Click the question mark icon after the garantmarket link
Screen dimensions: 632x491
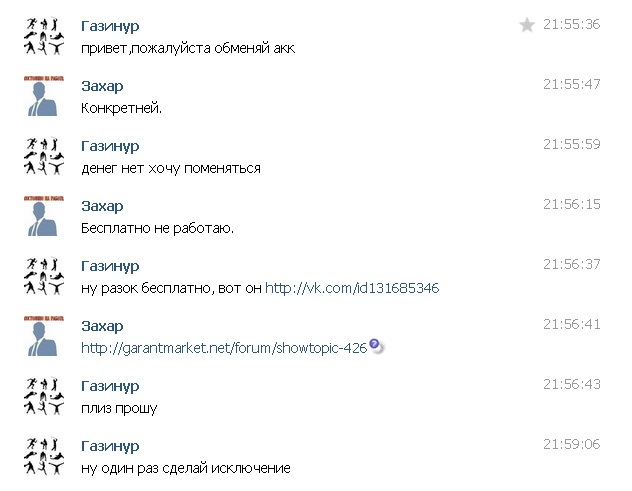(x=375, y=344)
